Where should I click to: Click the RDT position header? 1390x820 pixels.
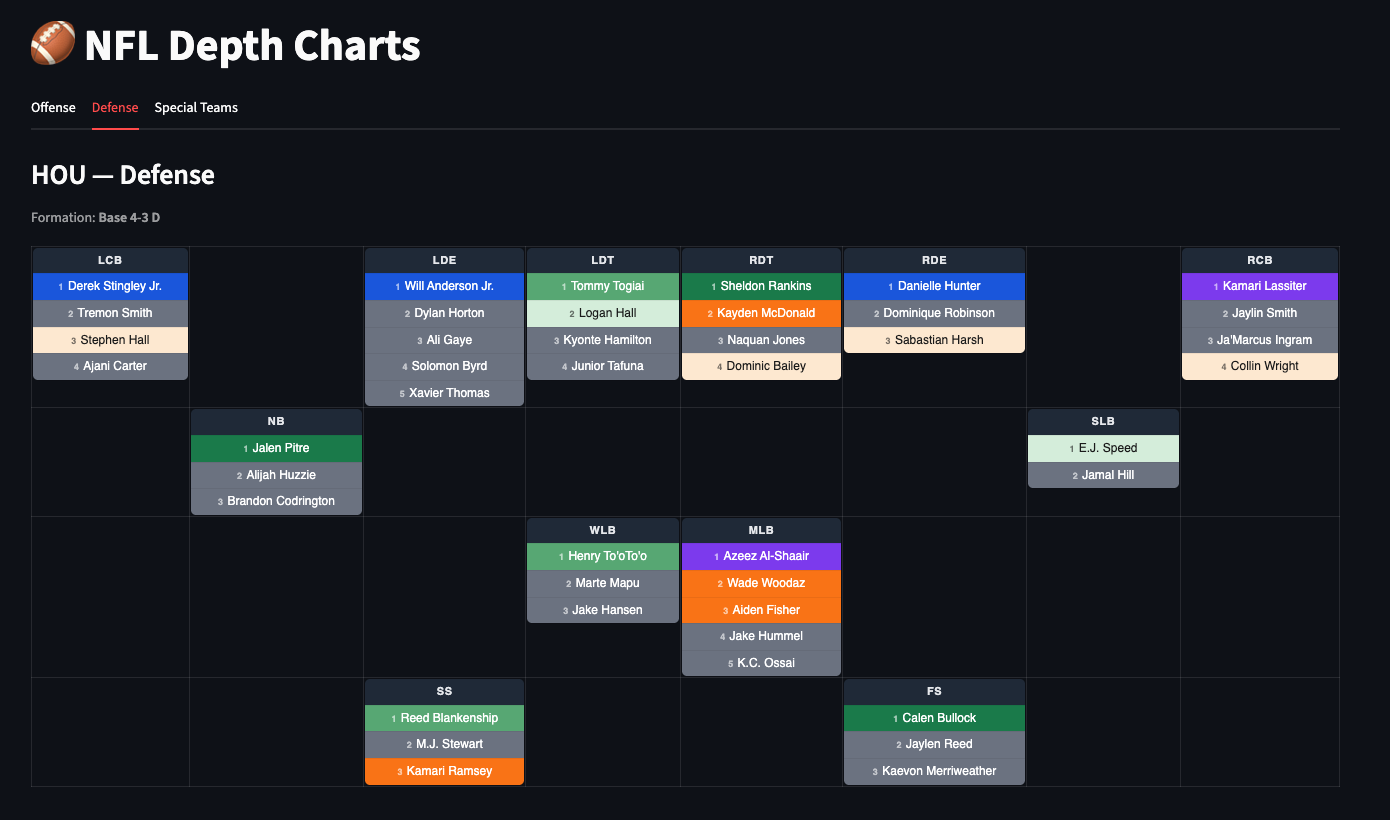(761, 260)
